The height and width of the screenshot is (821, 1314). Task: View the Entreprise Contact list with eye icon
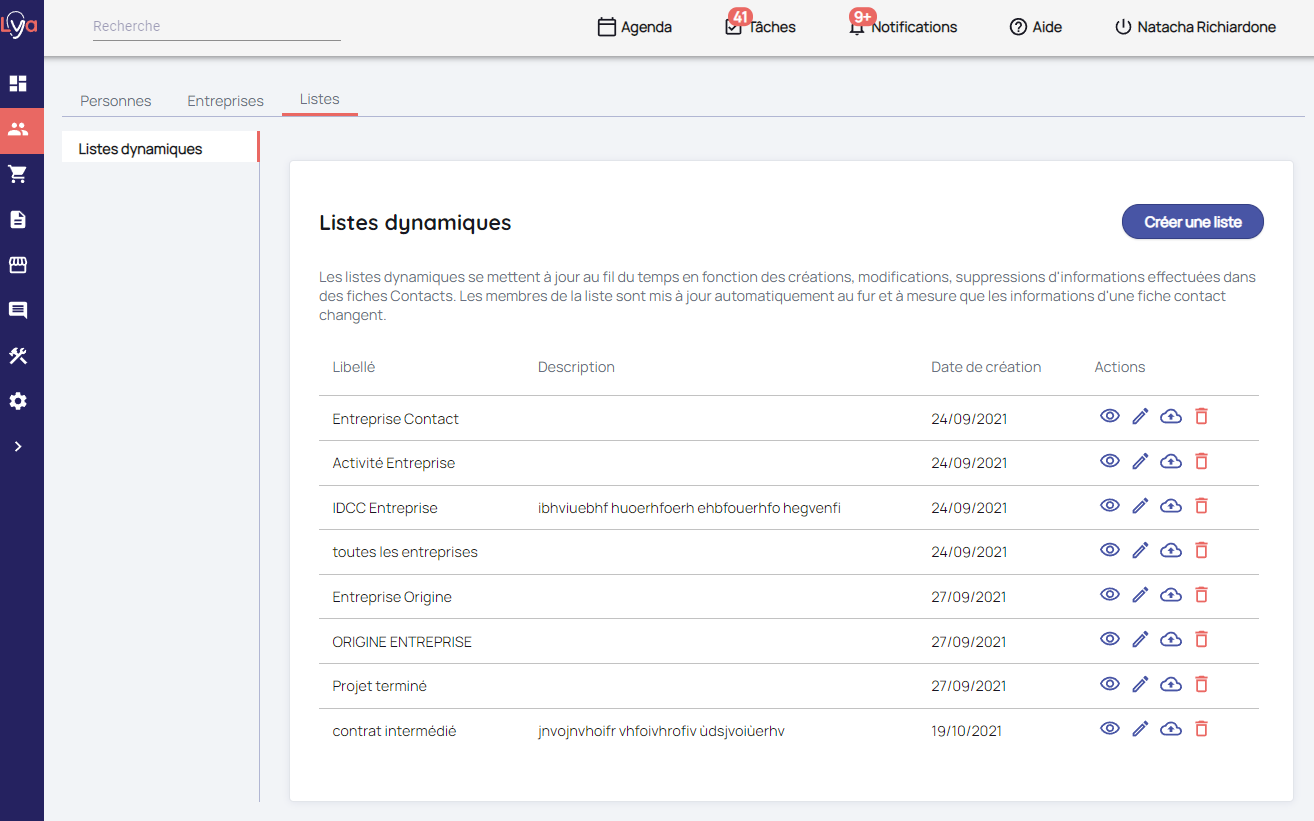pos(1109,416)
